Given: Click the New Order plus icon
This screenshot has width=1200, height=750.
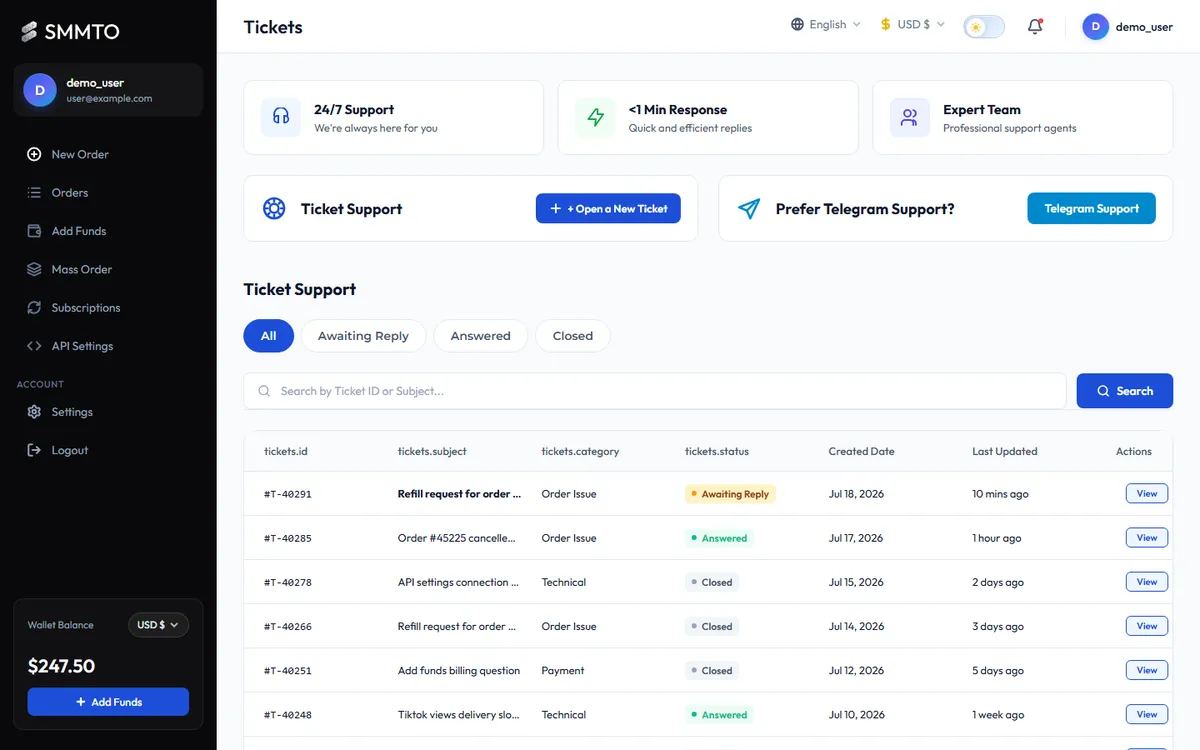Looking at the screenshot, I should pos(34,154).
